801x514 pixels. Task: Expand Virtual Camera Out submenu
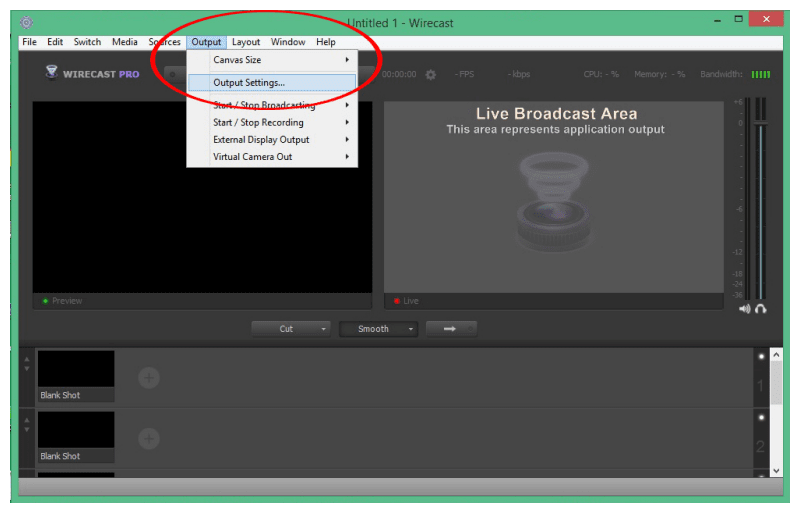tap(272, 157)
